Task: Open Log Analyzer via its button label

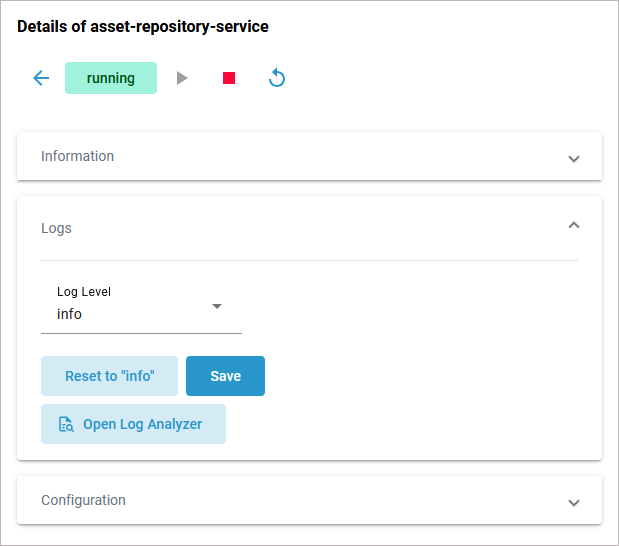Action: coord(142,424)
